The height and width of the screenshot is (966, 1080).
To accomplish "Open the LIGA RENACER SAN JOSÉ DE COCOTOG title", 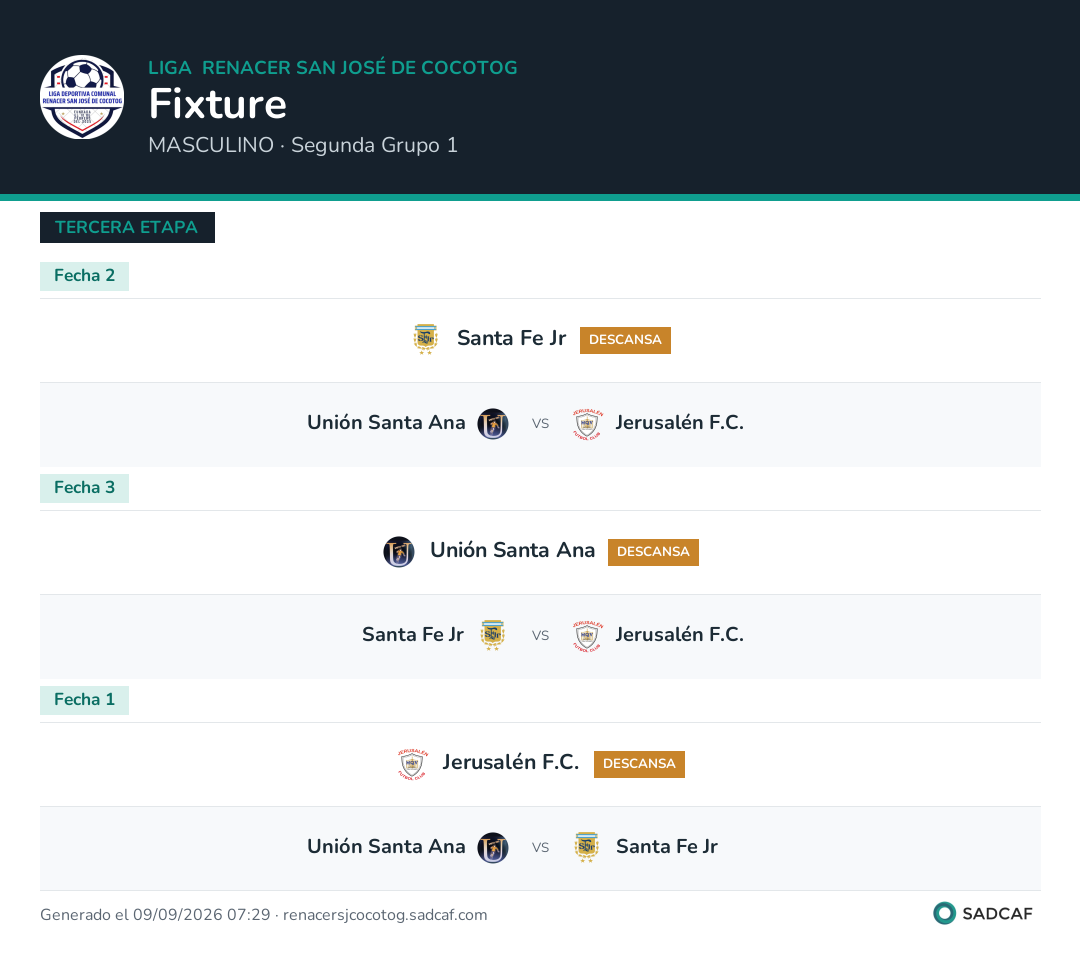I will 333,68.
